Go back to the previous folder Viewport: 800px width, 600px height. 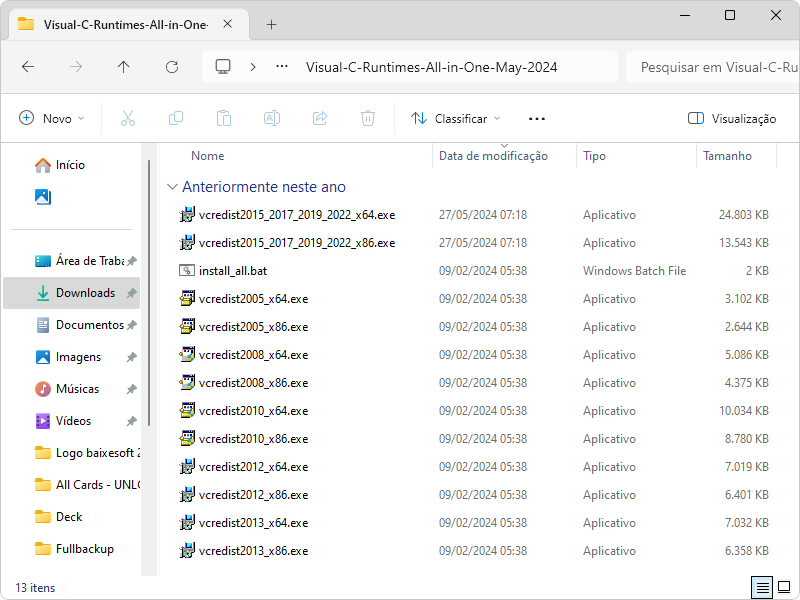click(28, 67)
